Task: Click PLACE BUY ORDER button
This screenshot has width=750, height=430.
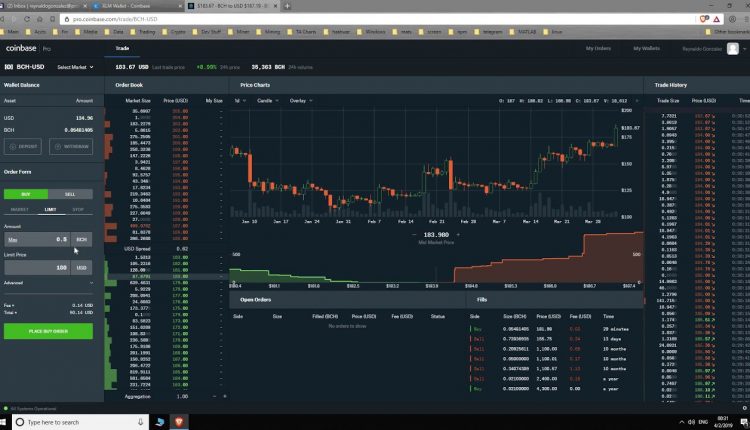Action: point(48,331)
